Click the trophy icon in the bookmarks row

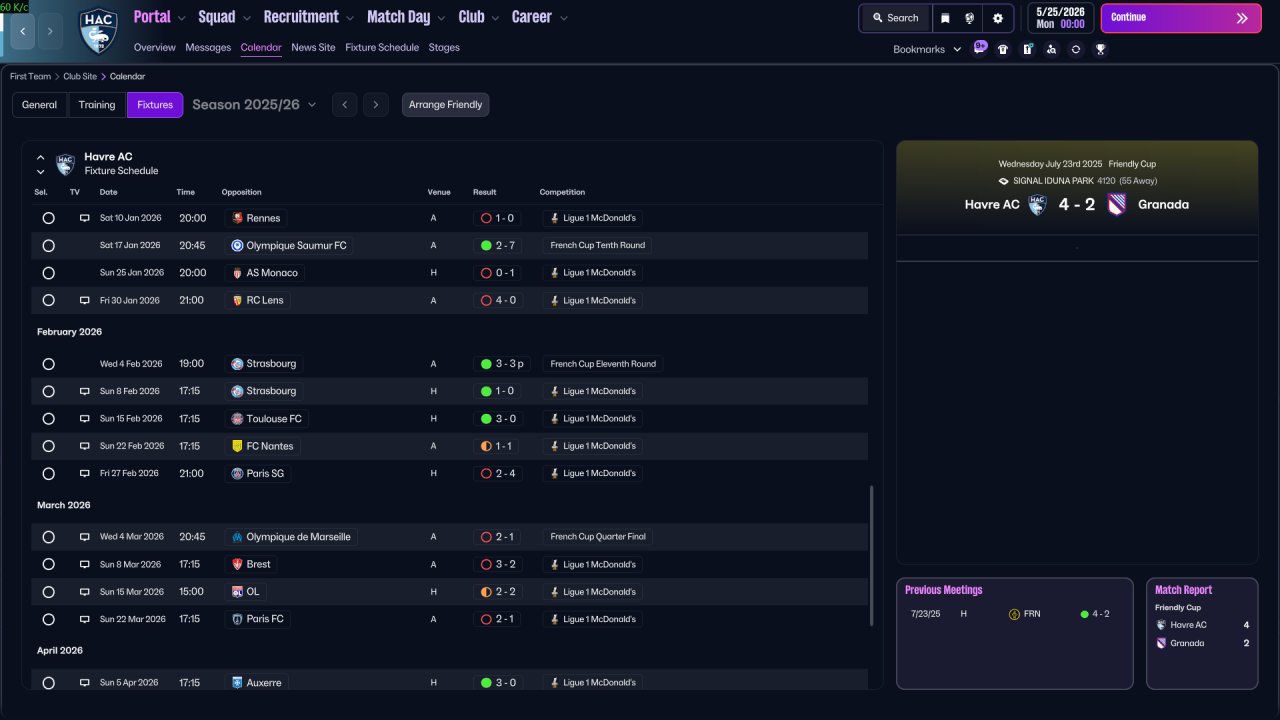(1100, 49)
